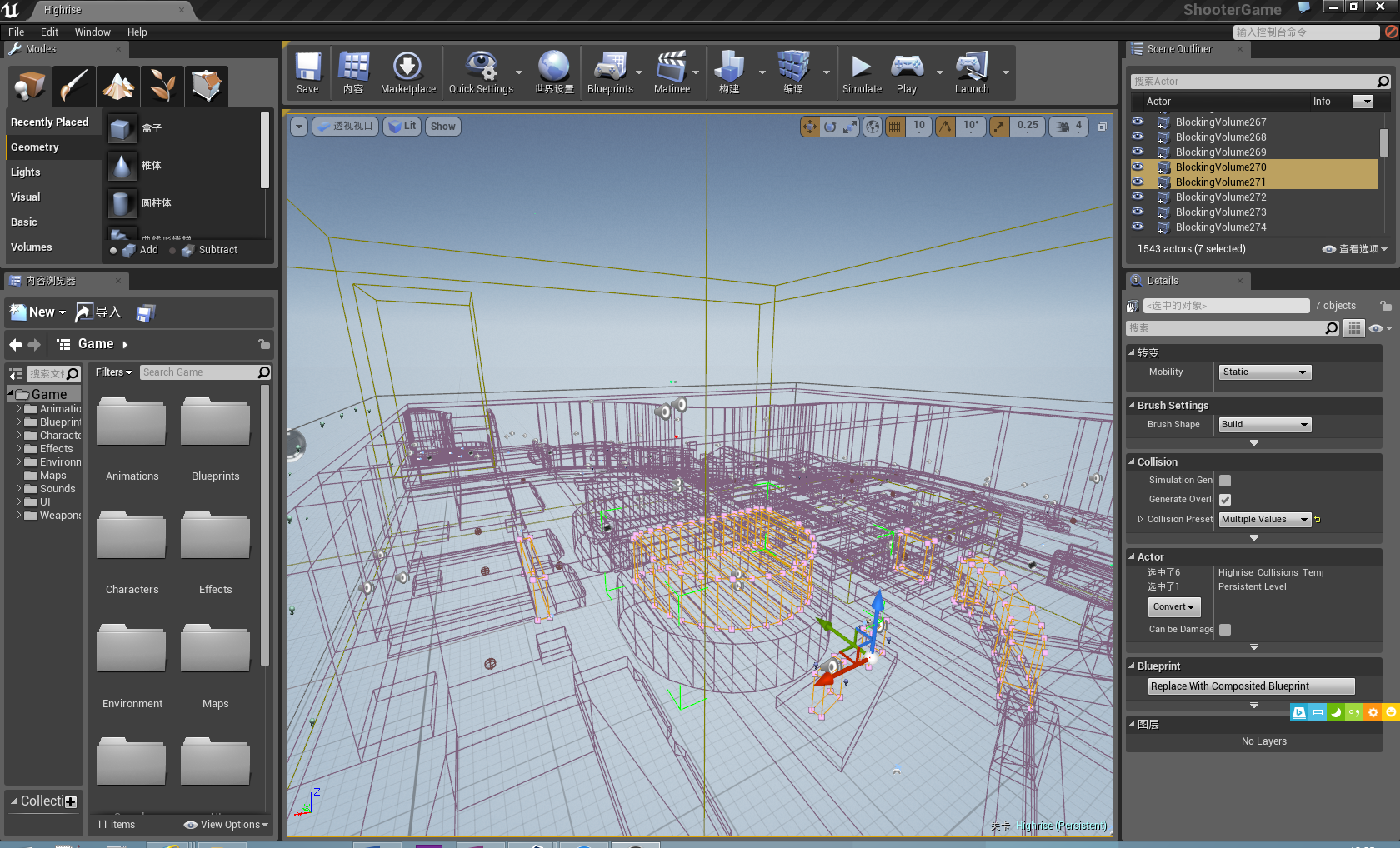Click the Launch toolbar icon

tap(972, 72)
